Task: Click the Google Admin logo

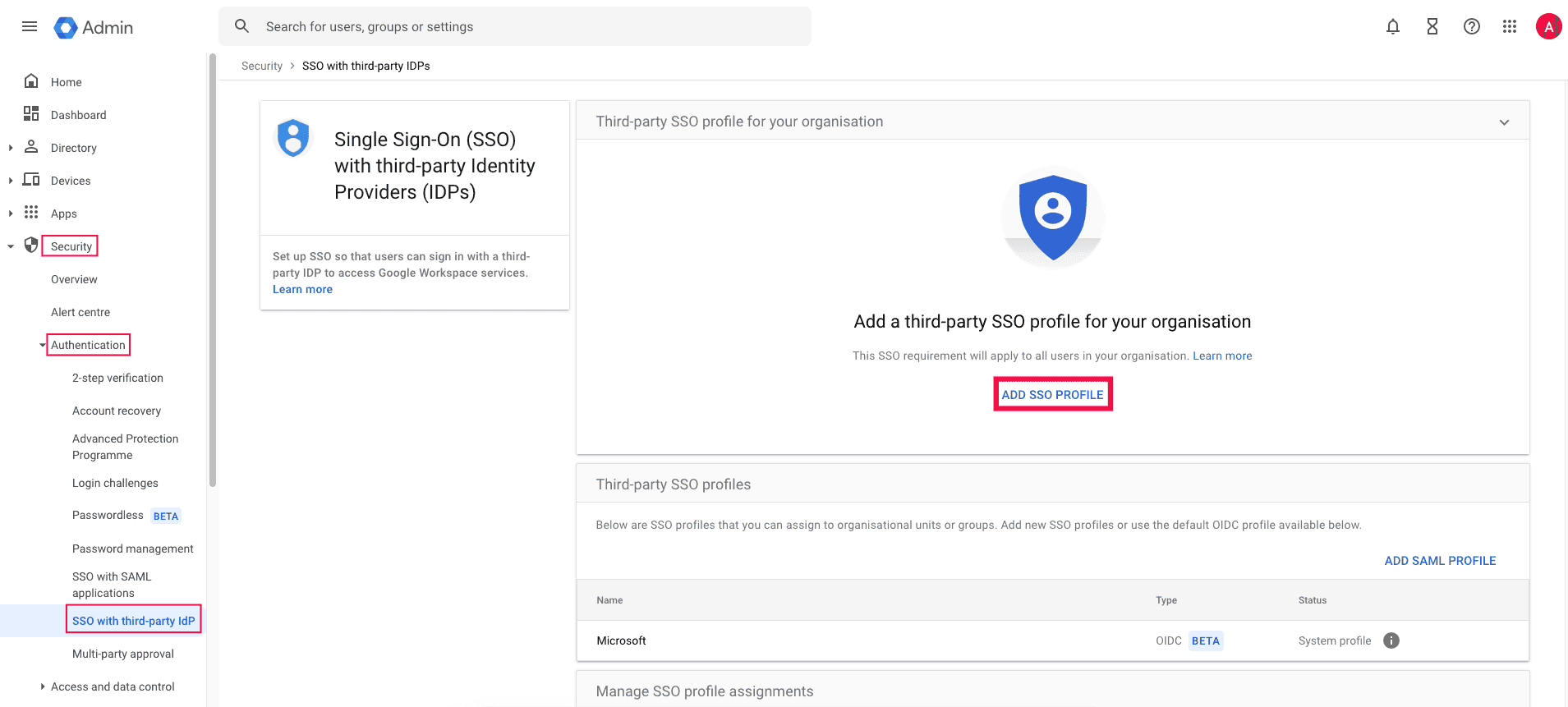Action: tap(93, 27)
